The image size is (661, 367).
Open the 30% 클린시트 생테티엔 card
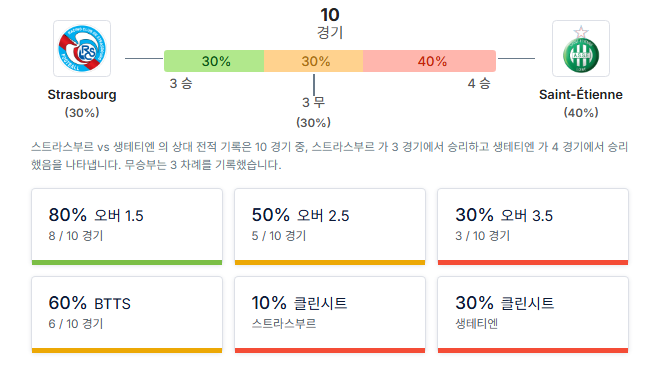point(533,315)
